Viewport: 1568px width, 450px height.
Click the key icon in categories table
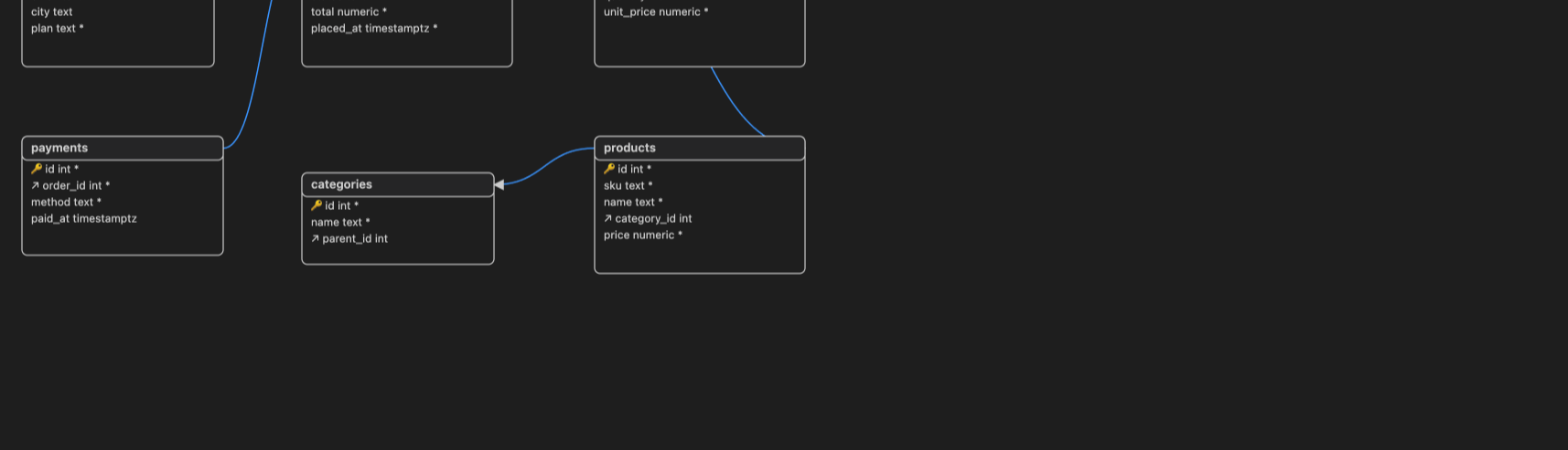(x=317, y=206)
